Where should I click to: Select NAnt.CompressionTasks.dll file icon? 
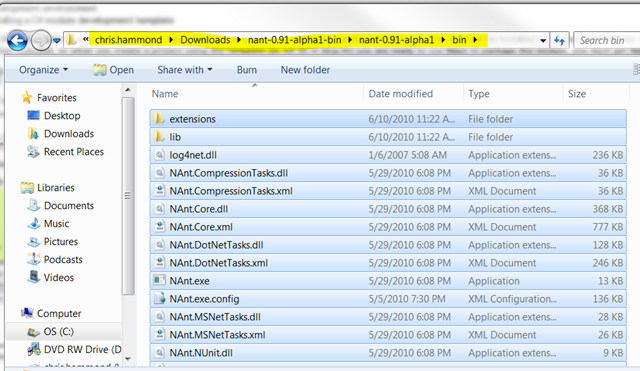click(x=159, y=173)
